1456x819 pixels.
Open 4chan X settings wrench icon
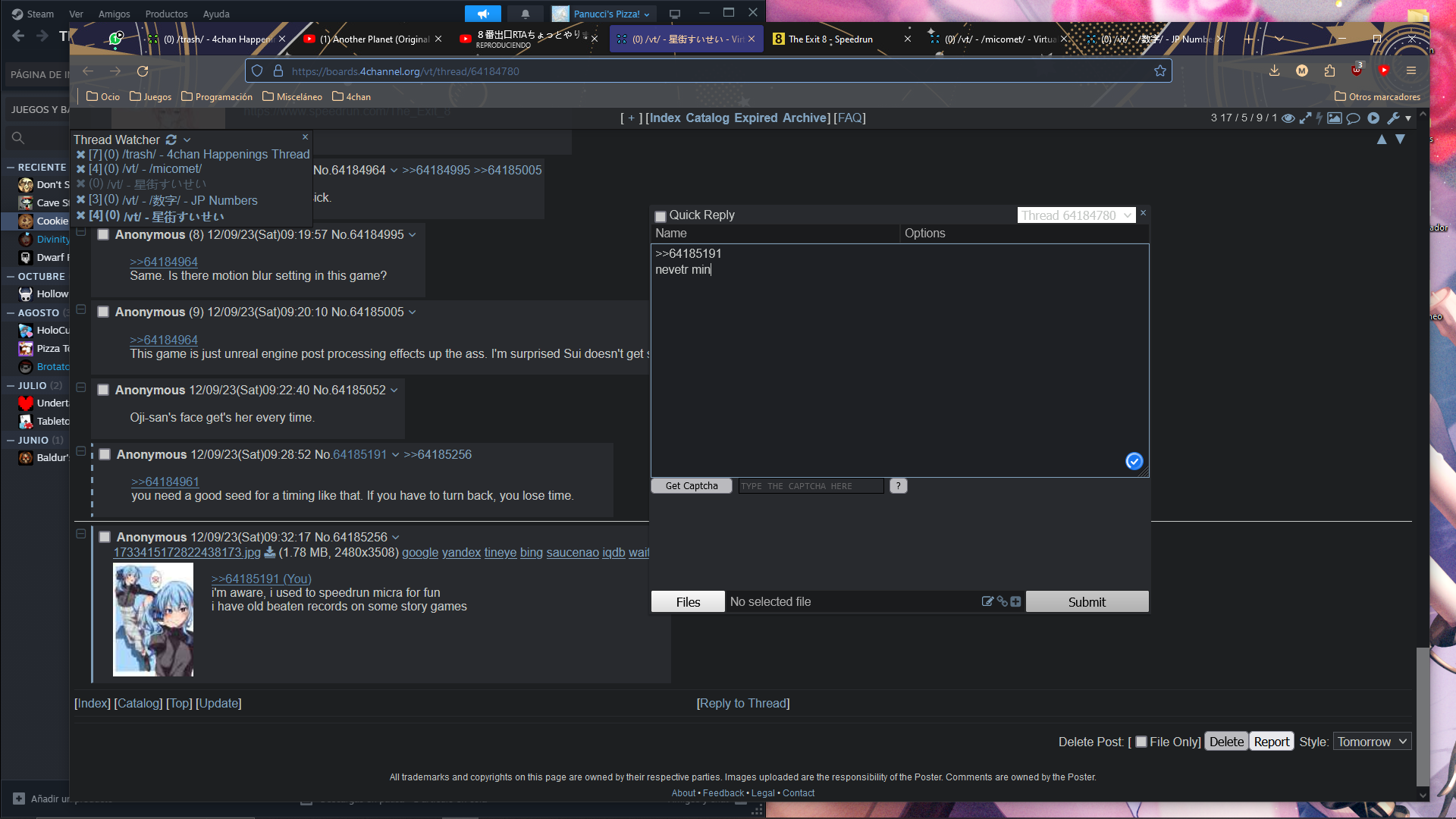pos(1393,118)
